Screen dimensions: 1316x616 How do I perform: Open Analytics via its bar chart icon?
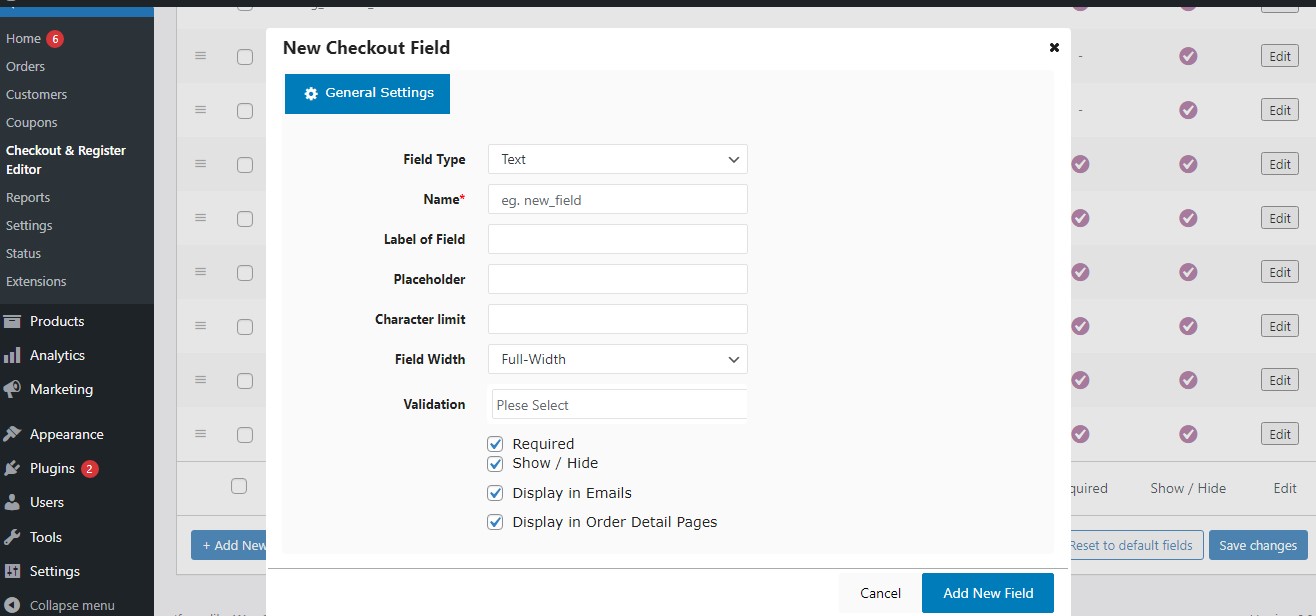click(12, 355)
